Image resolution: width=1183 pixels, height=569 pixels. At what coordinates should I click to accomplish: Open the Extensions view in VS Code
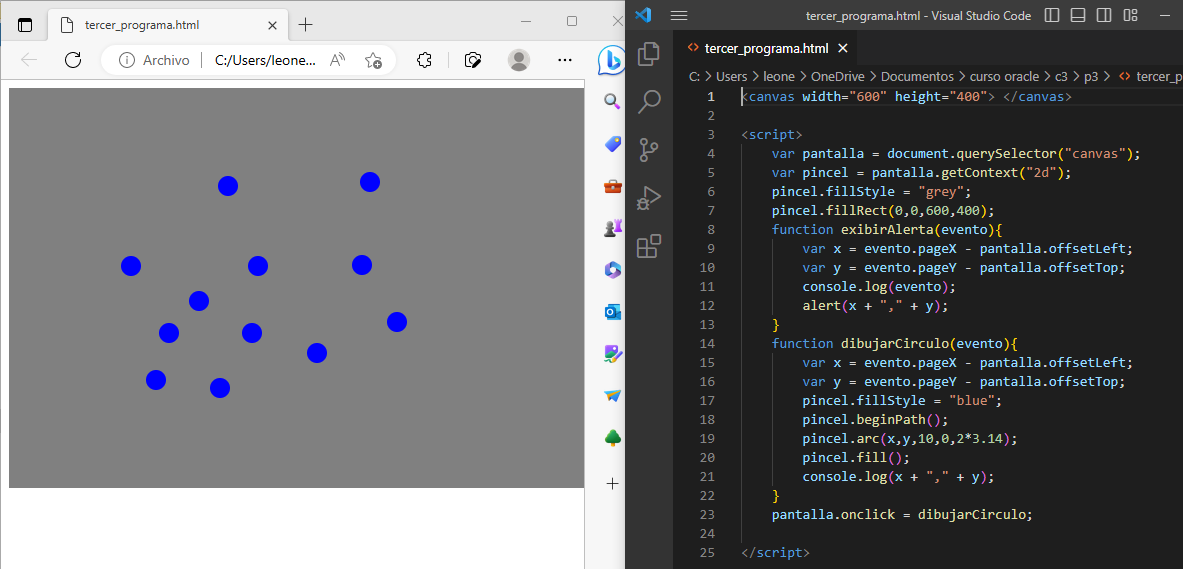pos(649,246)
